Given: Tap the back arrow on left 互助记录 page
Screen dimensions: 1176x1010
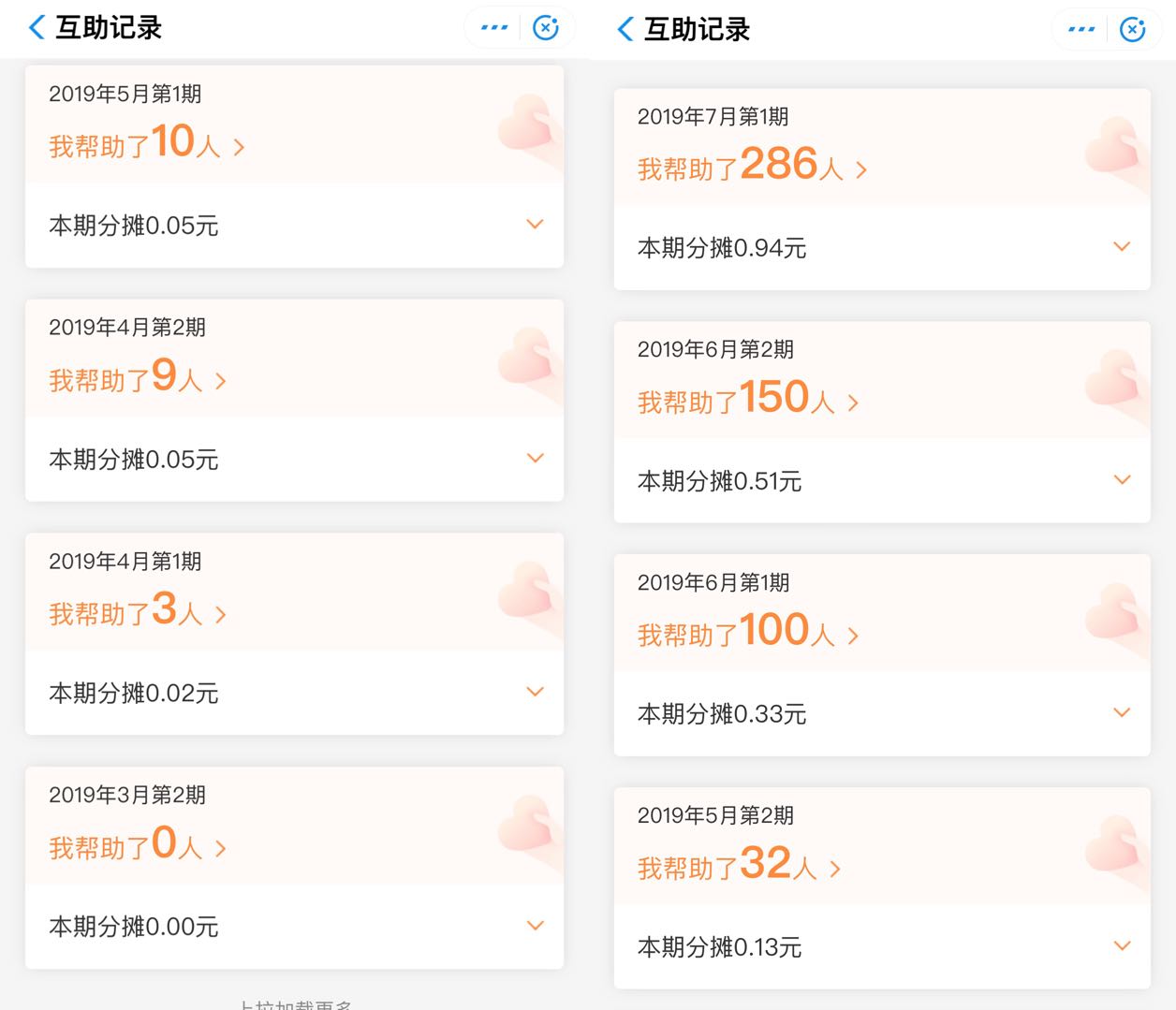Looking at the screenshot, I should click(x=35, y=28).
